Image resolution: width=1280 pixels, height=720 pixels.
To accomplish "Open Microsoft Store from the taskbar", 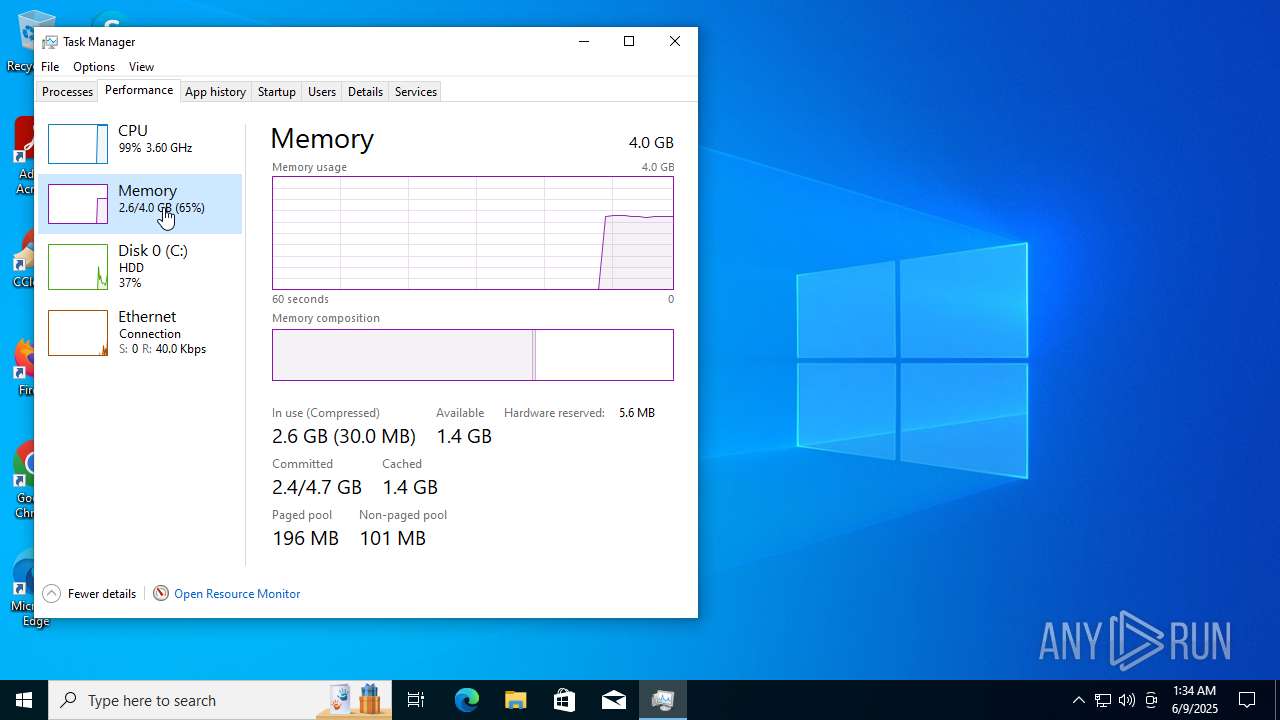I will point(564,700).
